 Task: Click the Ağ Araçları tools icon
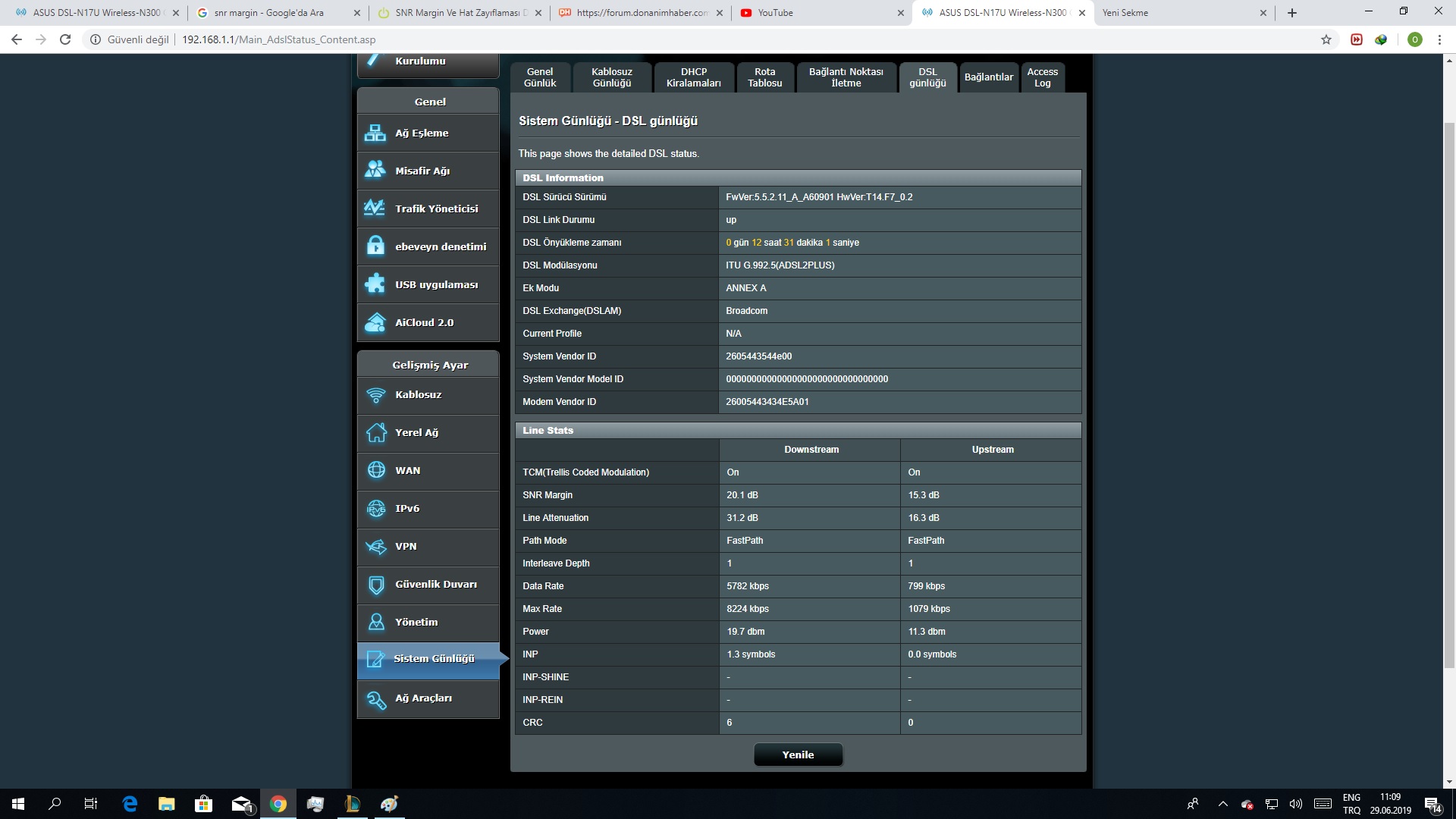(375, 699)
